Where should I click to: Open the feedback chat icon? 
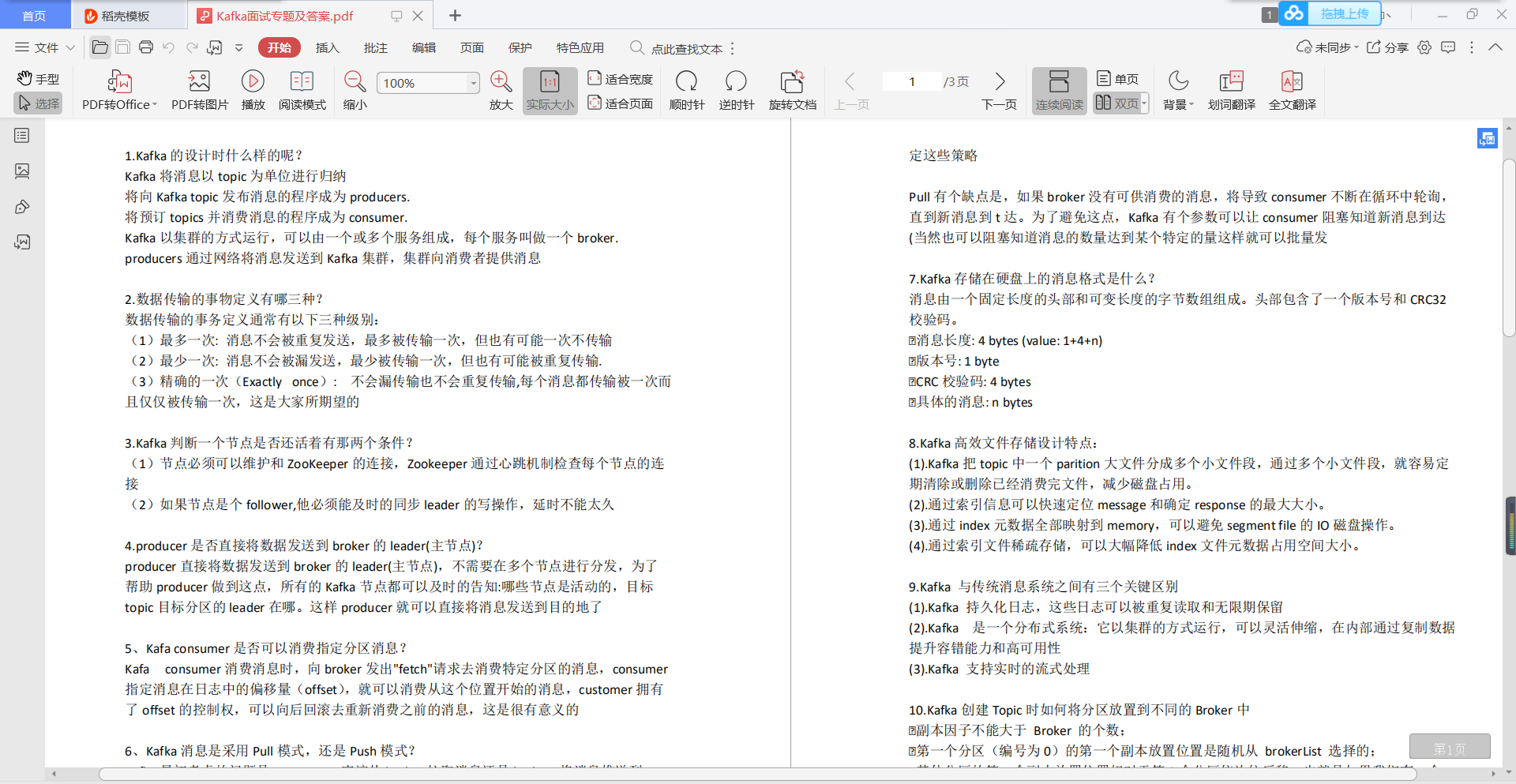[x=1448, y=47]
